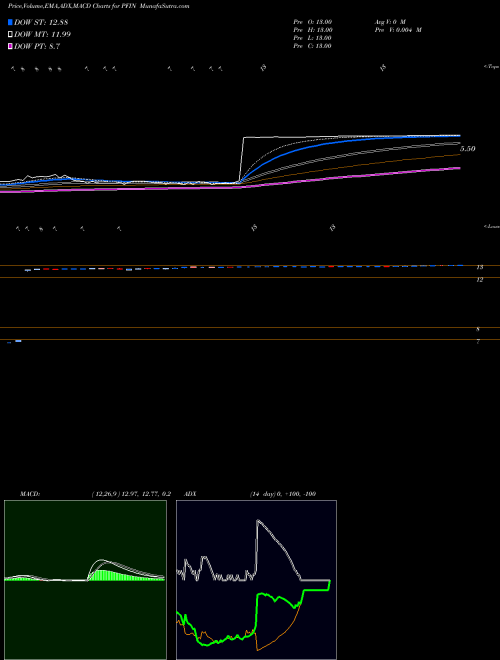Click the 'Pre V: 0.004 M' volume text
This screenshot has width=500, height=660.
tap(398, 30)
